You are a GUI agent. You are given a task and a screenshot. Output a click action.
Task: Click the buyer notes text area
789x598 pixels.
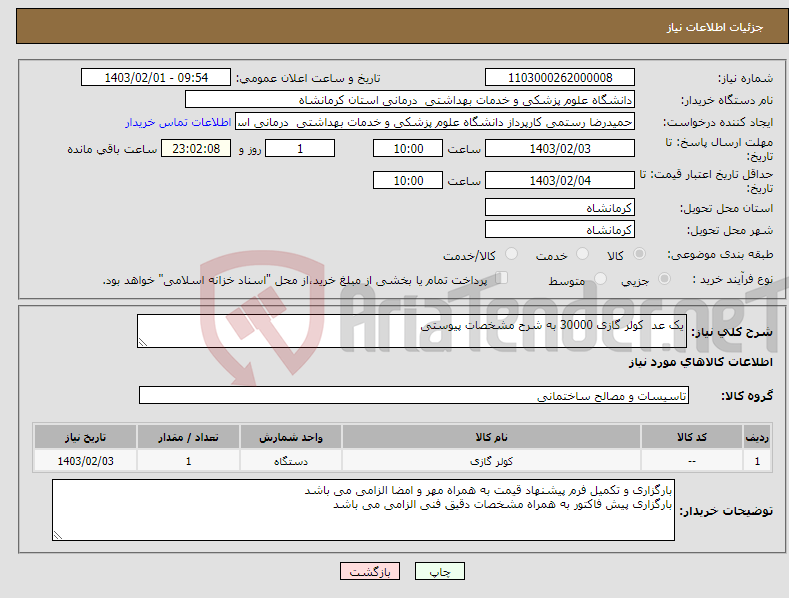point(363,510)
